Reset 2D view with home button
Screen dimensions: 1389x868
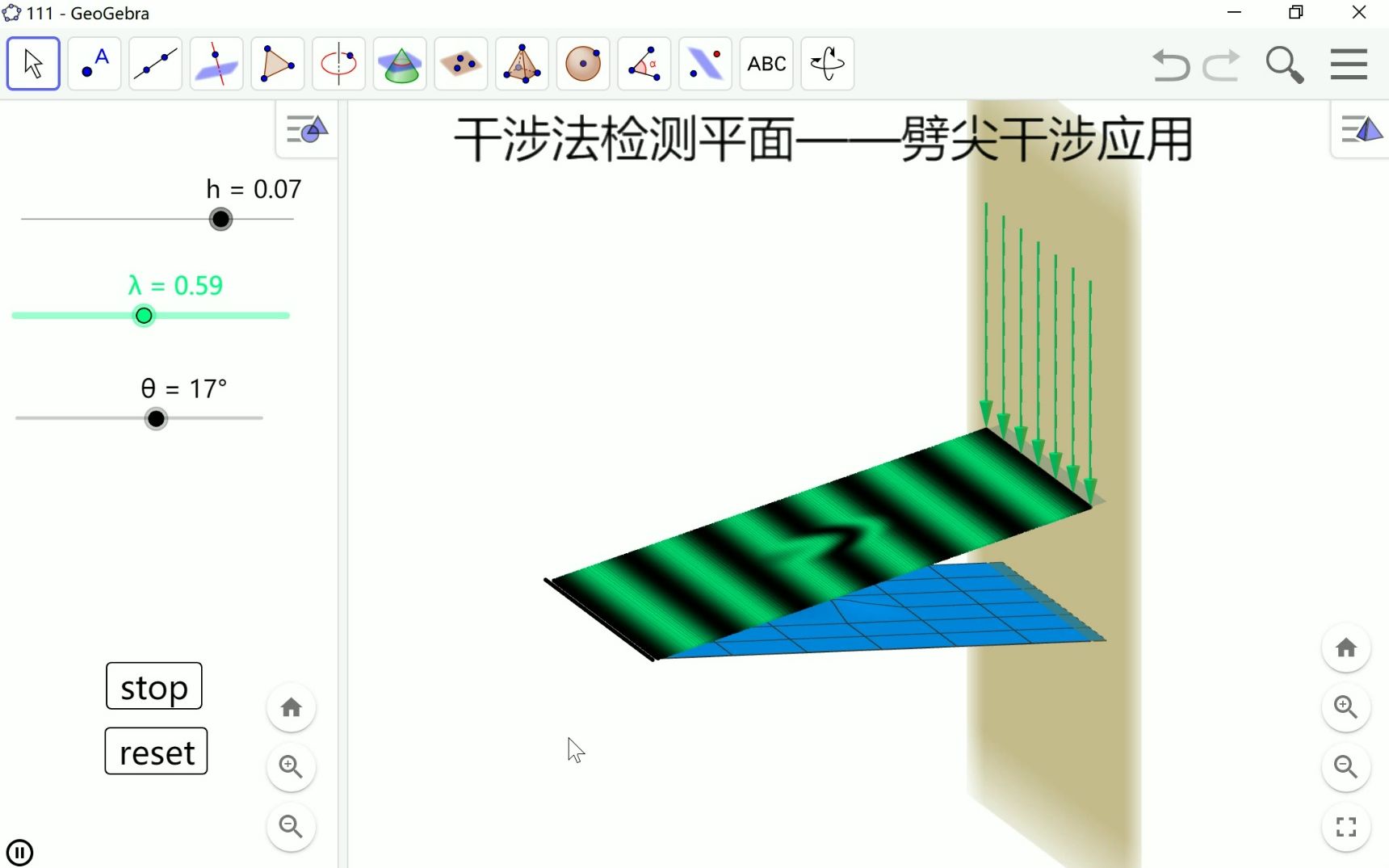click(x=292, y=708)
